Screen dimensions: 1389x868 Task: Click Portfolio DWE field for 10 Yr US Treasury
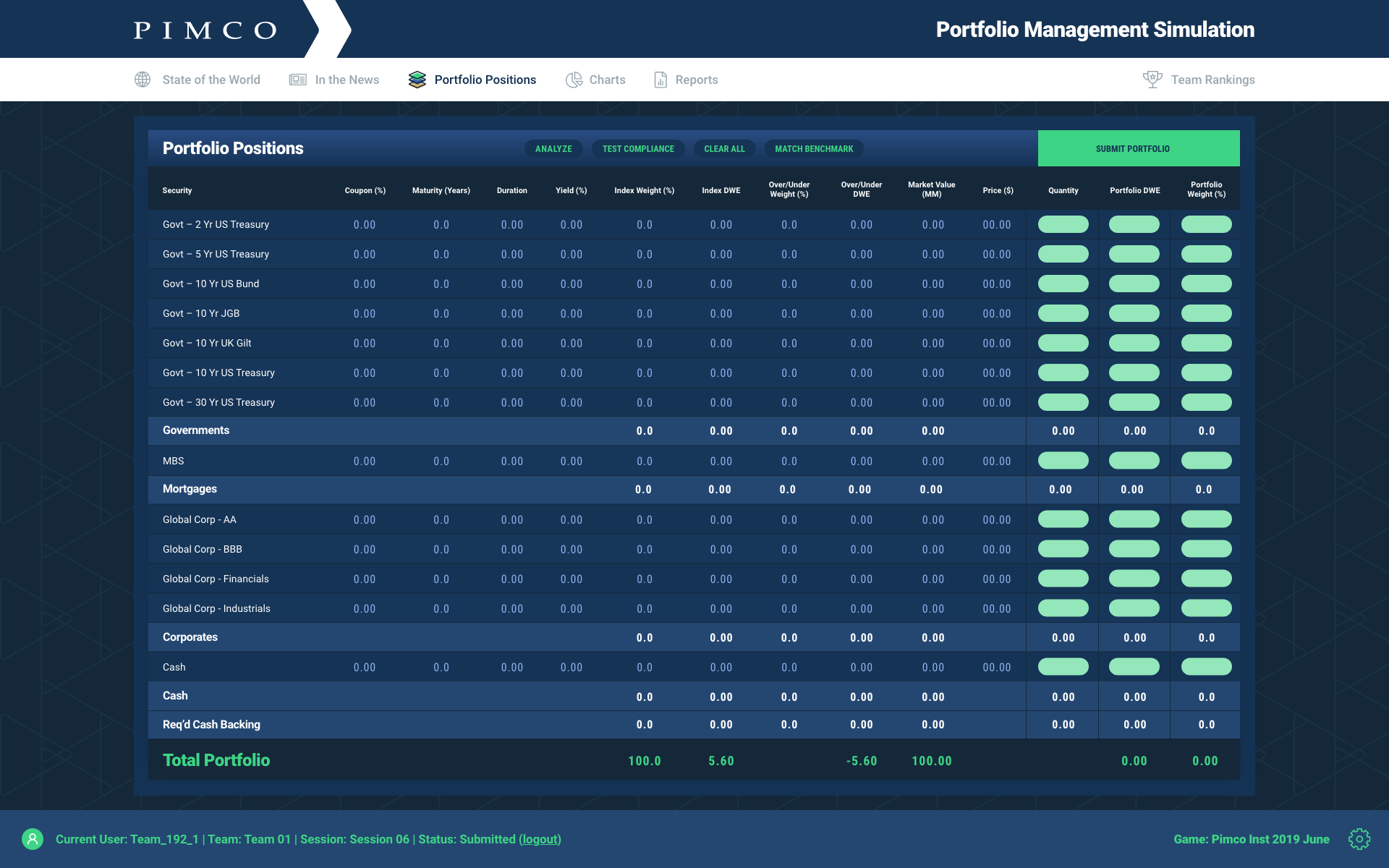(x=1134, y=373)
